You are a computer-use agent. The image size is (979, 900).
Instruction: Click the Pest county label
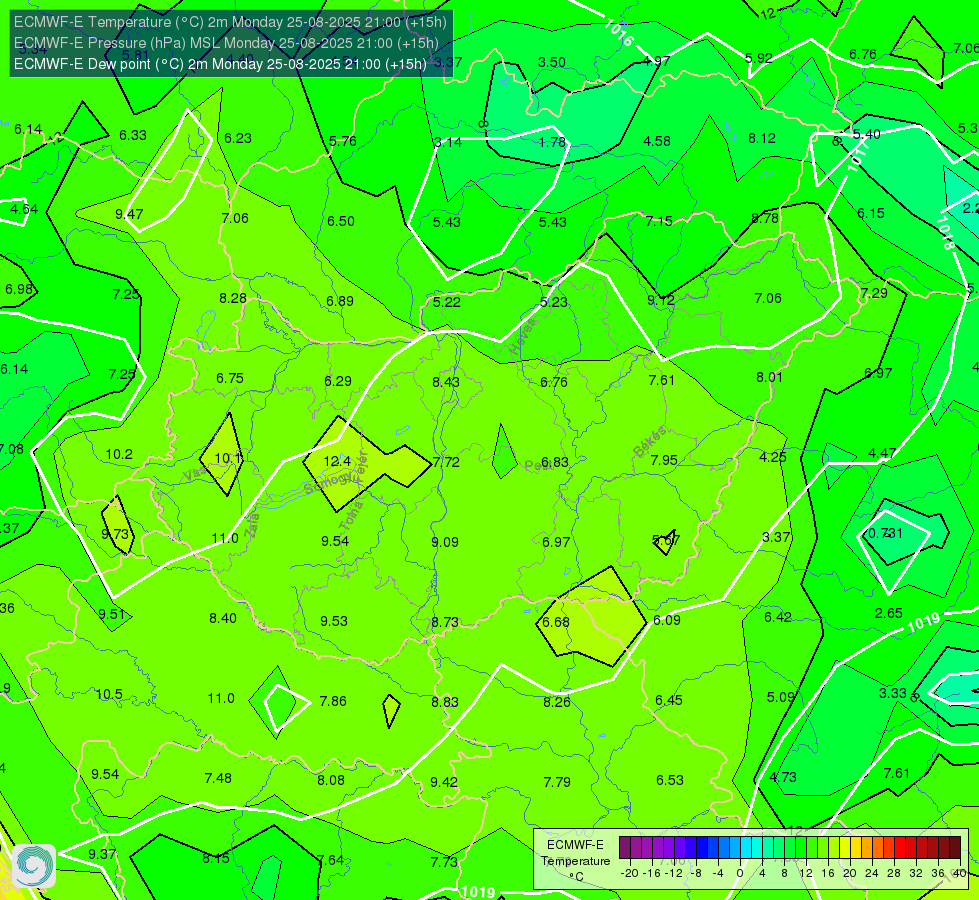[x=537, y=466]
